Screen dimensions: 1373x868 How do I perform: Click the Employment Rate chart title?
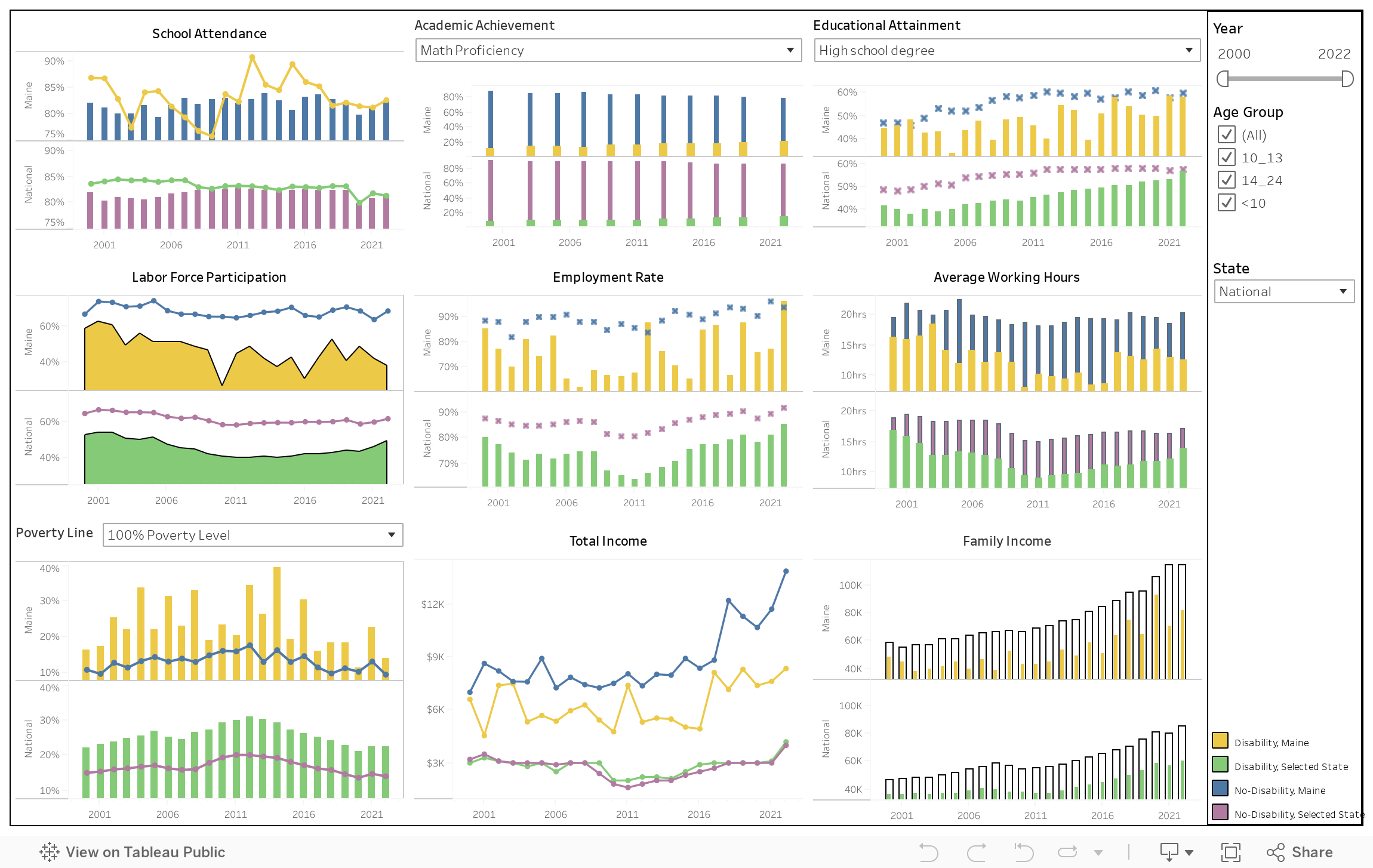(608, 278)
